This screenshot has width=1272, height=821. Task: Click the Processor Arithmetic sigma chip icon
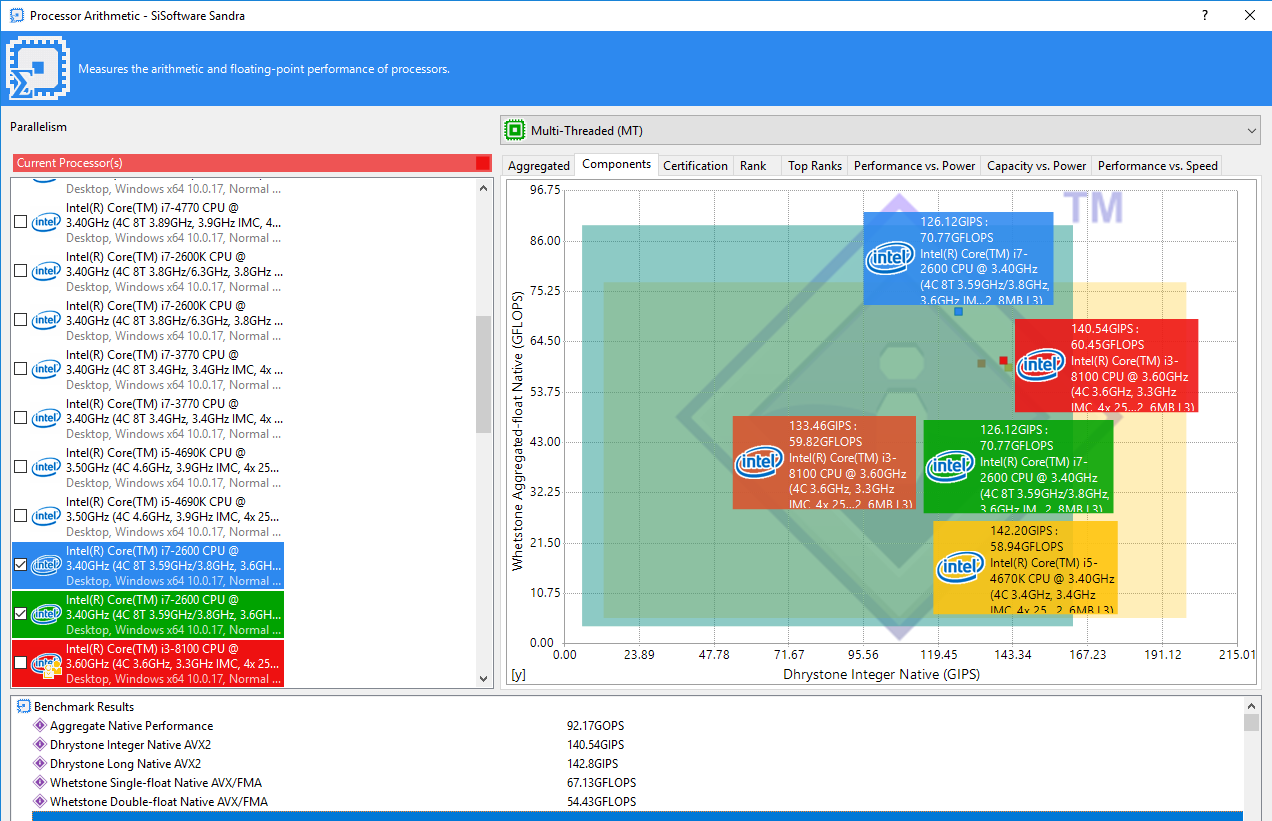click(x=38, y=69)
